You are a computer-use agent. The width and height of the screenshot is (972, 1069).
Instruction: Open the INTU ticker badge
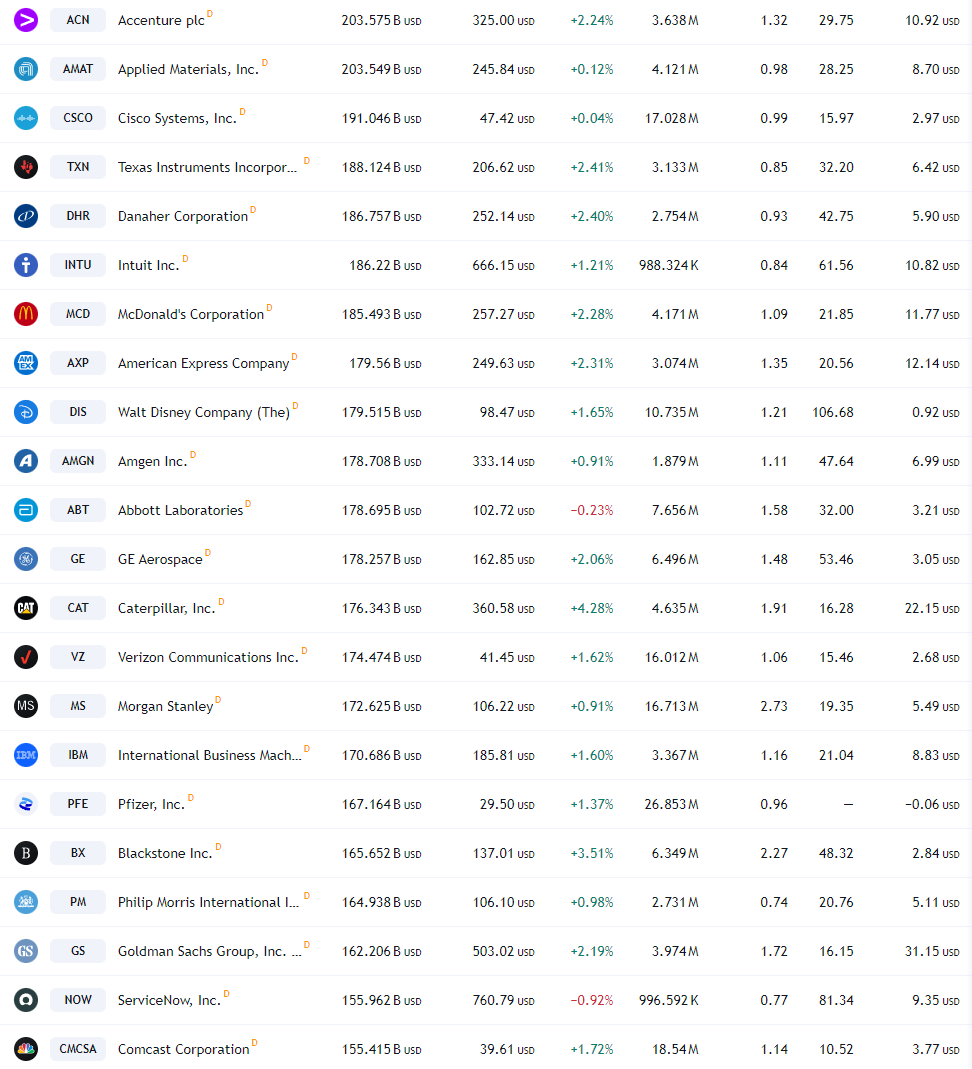pos(78,265)
